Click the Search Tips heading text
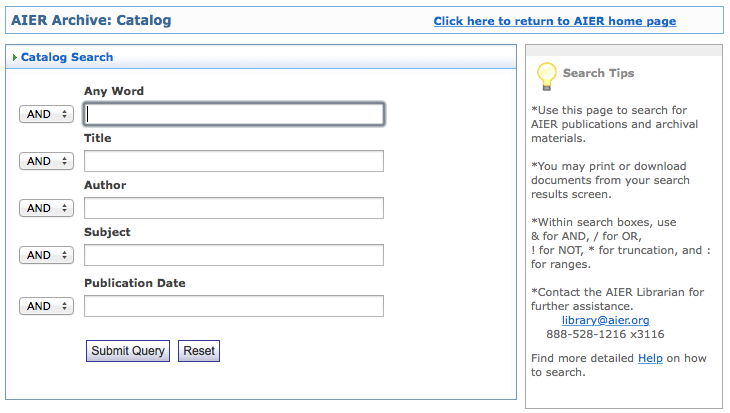 coord(598,73)
